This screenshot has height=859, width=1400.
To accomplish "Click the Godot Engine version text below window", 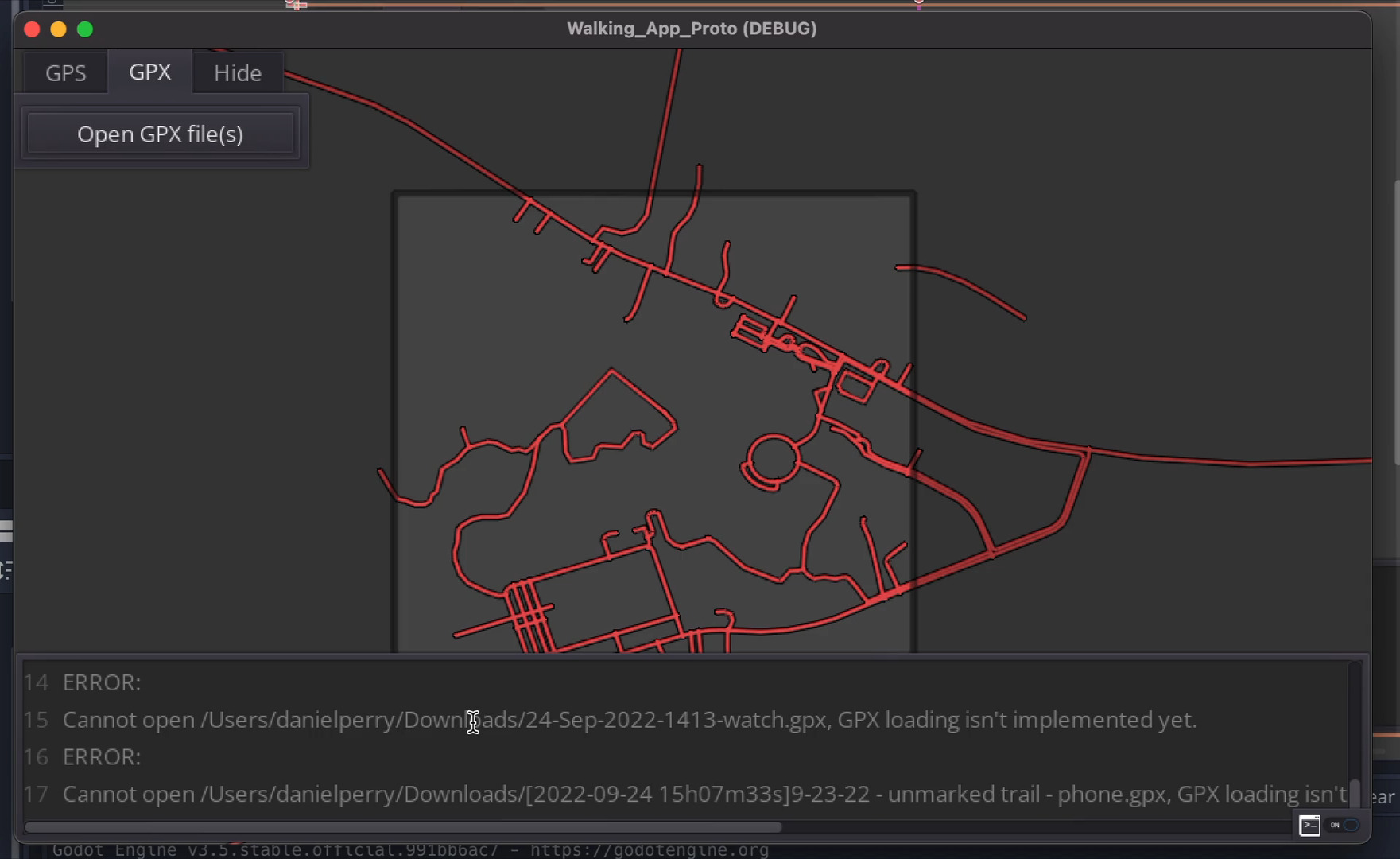I will (409, 850).
